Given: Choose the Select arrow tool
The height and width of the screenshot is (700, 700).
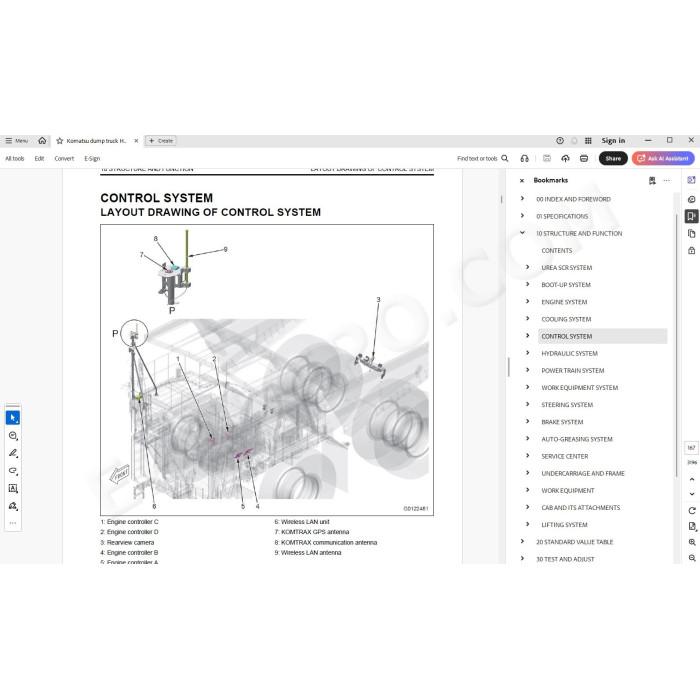Looking at the screenshot, I should click(13, 418).
